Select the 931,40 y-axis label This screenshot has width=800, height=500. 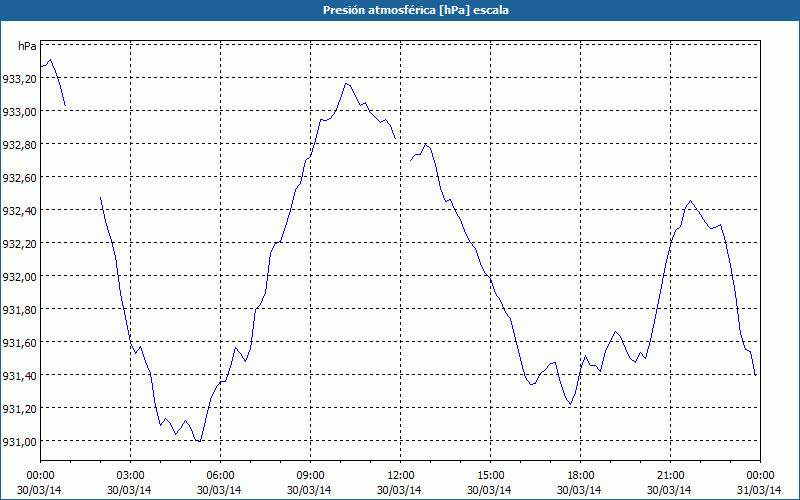pos(19,375)
